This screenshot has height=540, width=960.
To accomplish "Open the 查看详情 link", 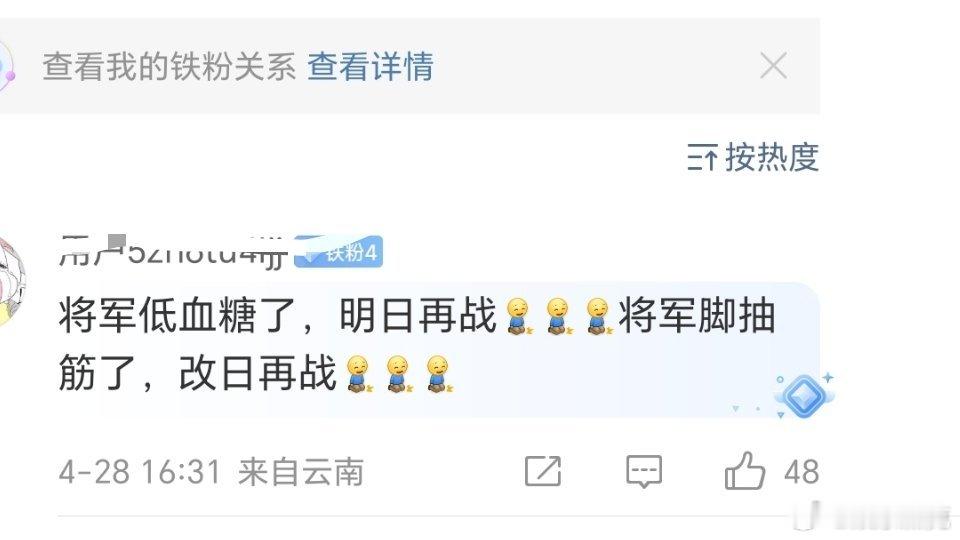I will 370,66.
